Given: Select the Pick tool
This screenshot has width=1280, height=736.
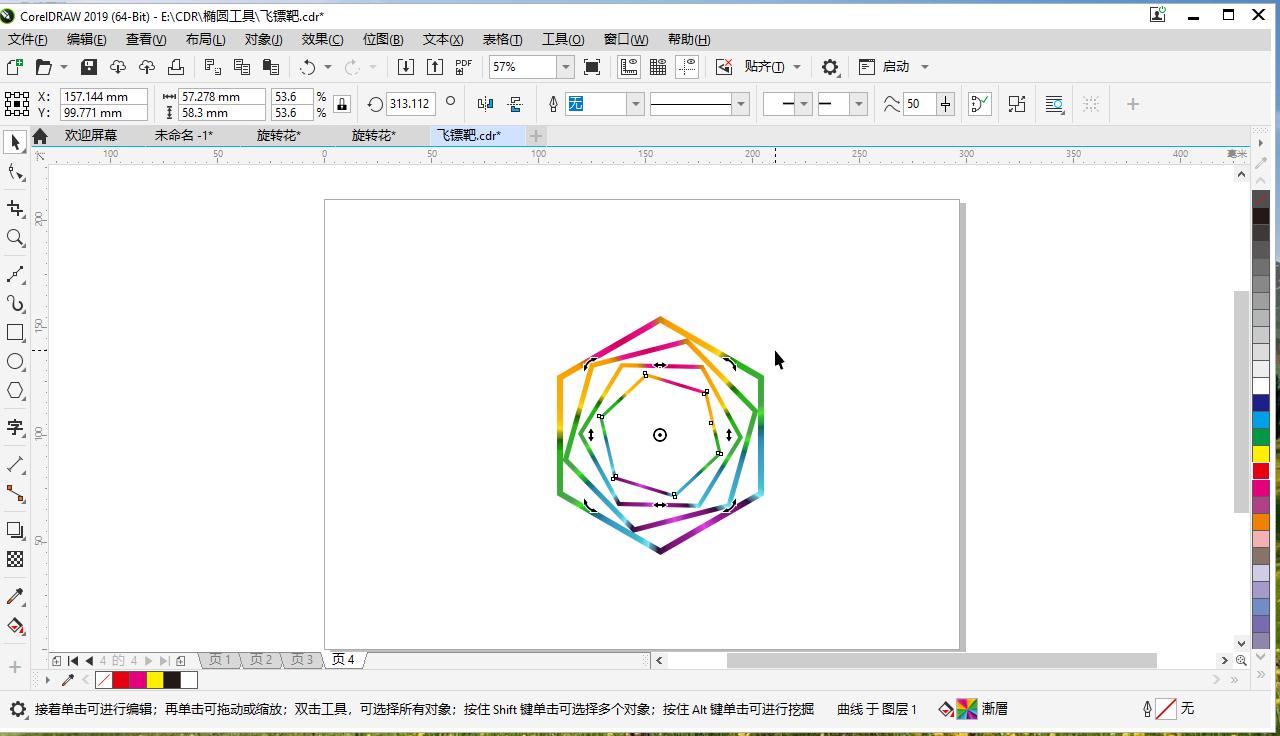Looking at the screenshot, I should 14,141.
